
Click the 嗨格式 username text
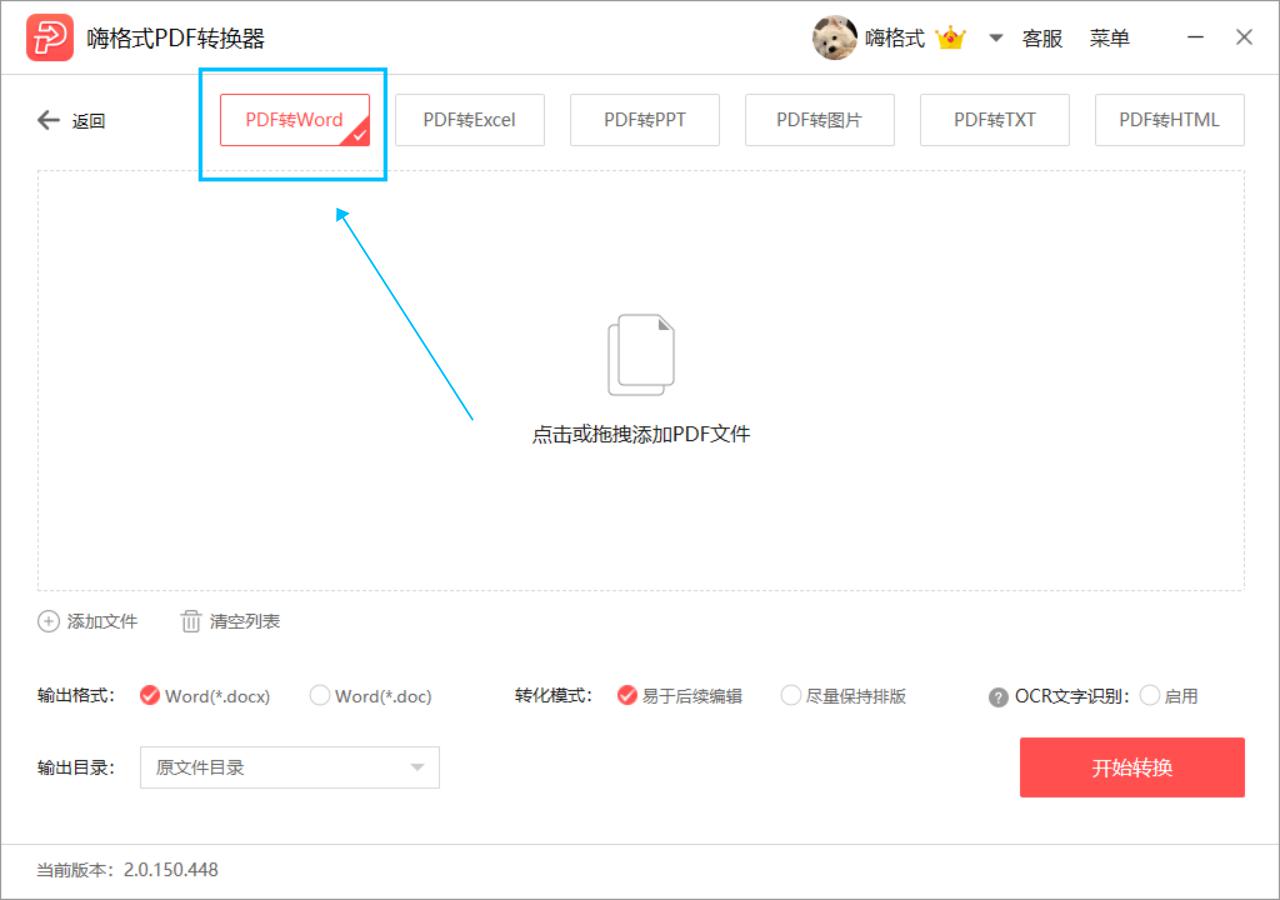[x=895, y=38]
